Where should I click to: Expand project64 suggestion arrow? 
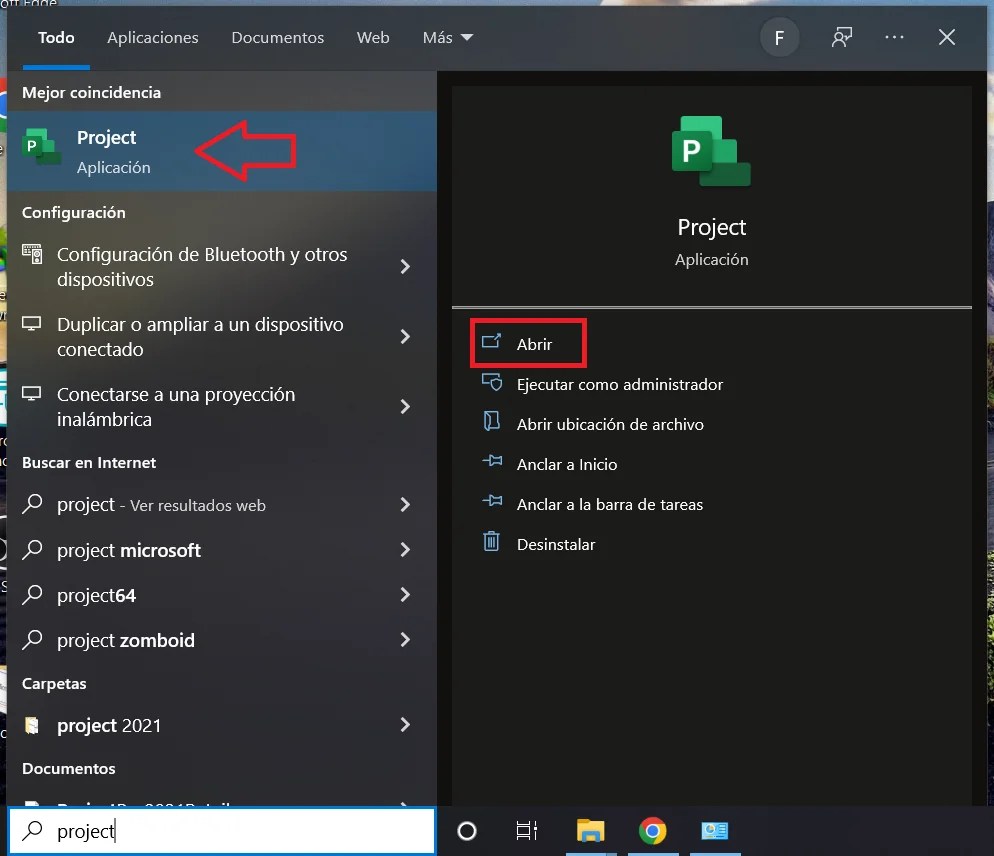pos(406,595)
